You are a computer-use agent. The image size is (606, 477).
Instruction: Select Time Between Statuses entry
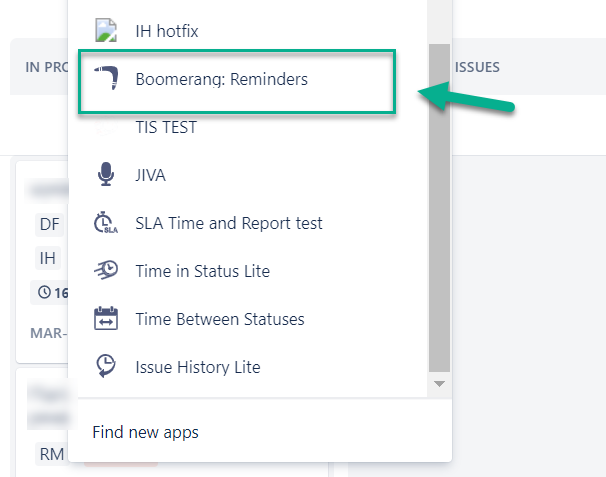click(220, 319)
